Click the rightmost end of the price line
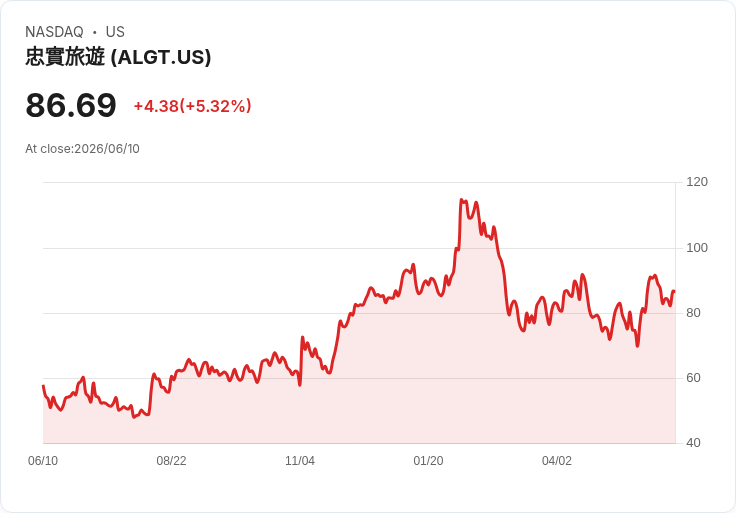The image size is (736, 513). [674, 291]
